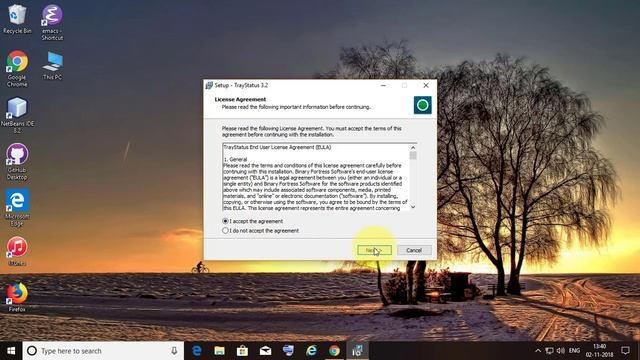Click the microphone icon in the search box
Screen dimensions: 640x360
[x=174, y=351]
